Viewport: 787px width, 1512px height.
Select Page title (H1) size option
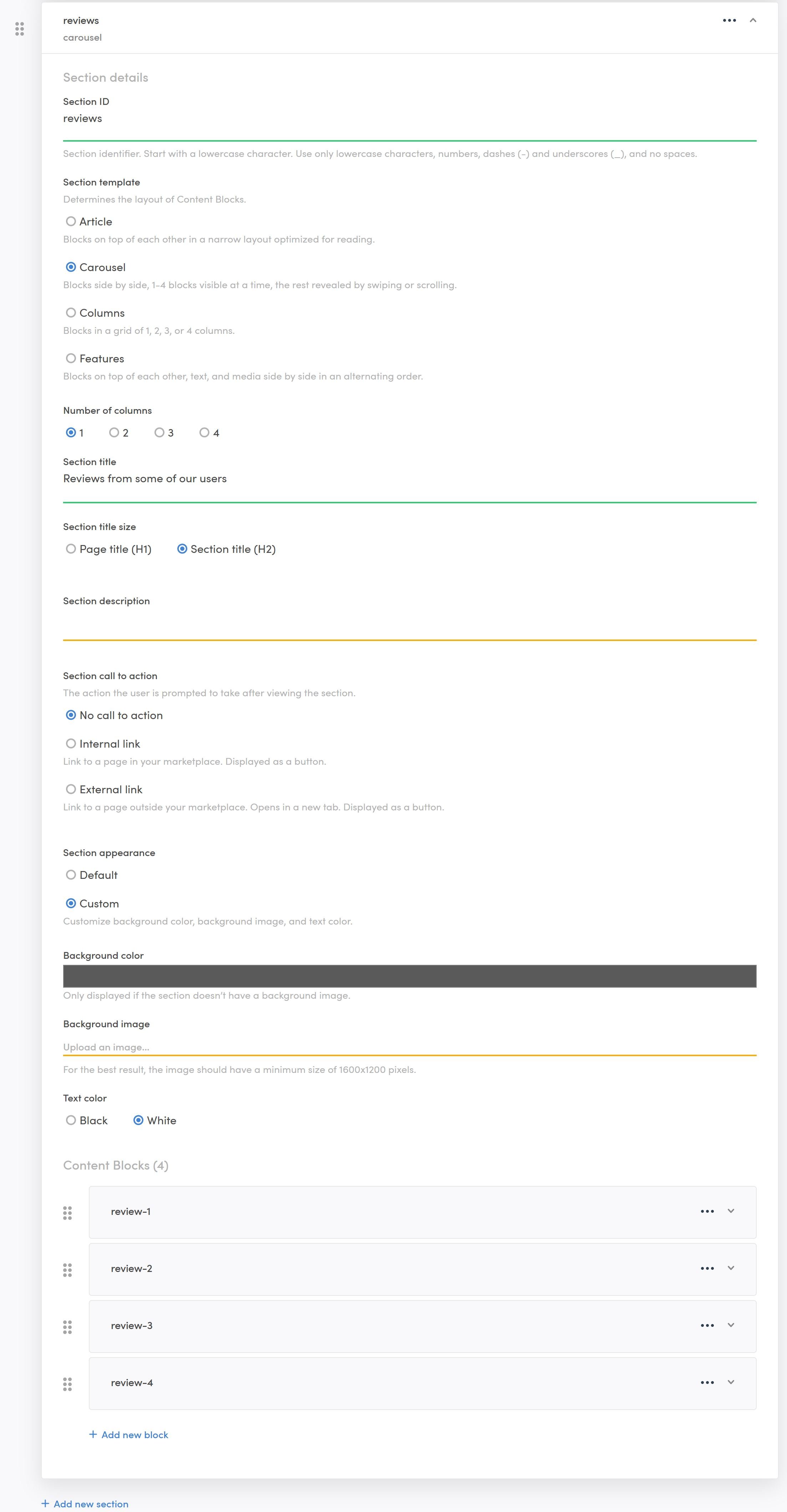(71, 549)
